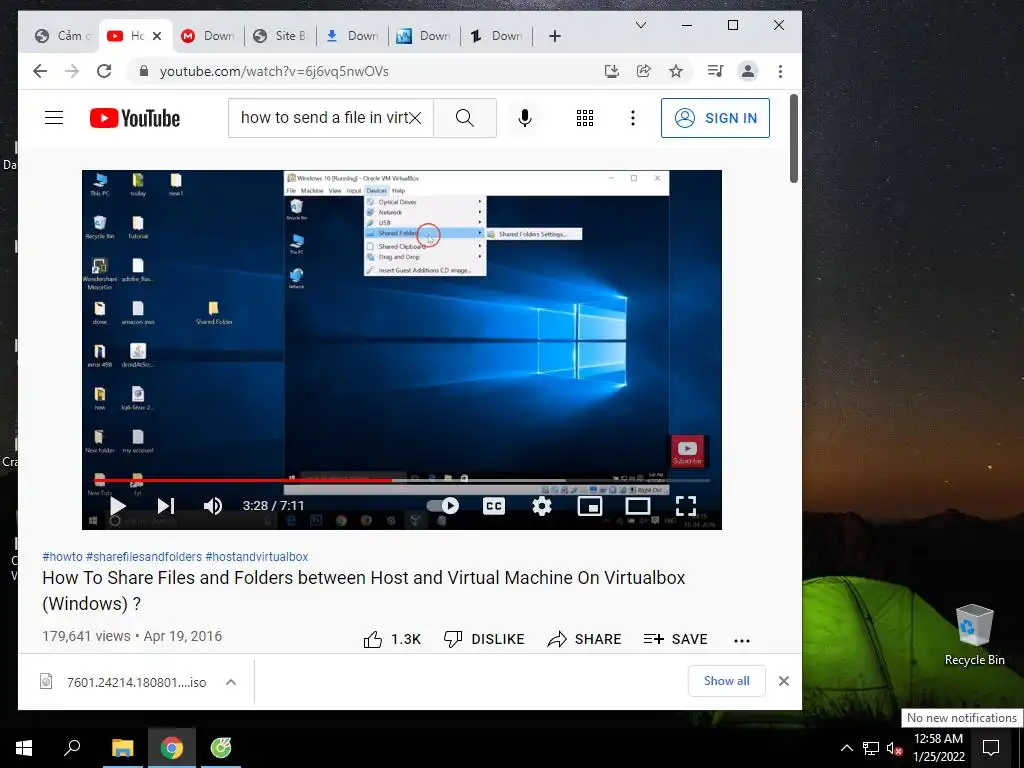Open Chrome three-dot menu

coord(780,71)
